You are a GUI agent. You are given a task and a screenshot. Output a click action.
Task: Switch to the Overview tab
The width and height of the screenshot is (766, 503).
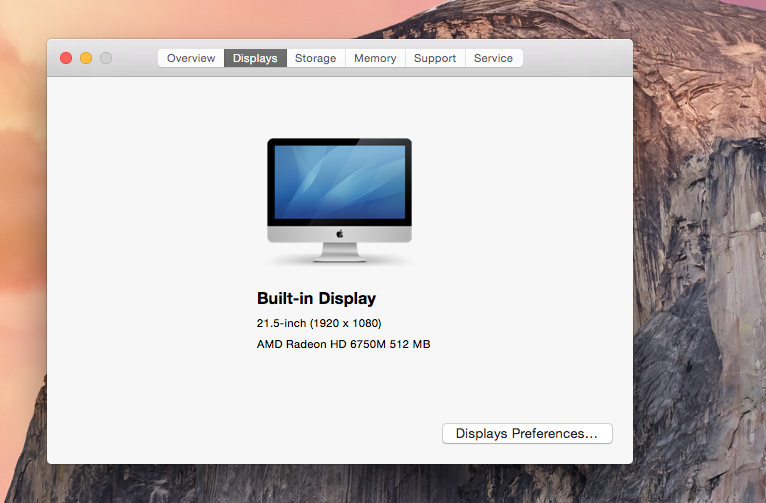tap(191, 58)
